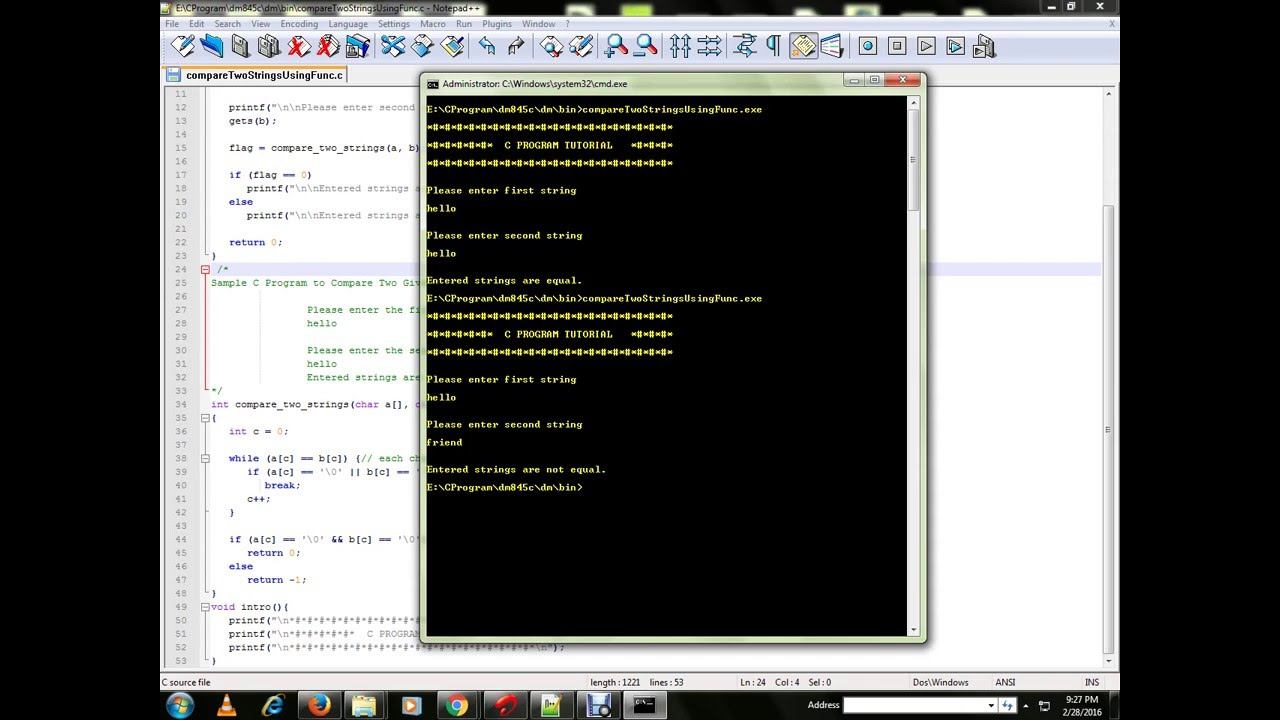Open the Language menu

(x=348, y=23)
